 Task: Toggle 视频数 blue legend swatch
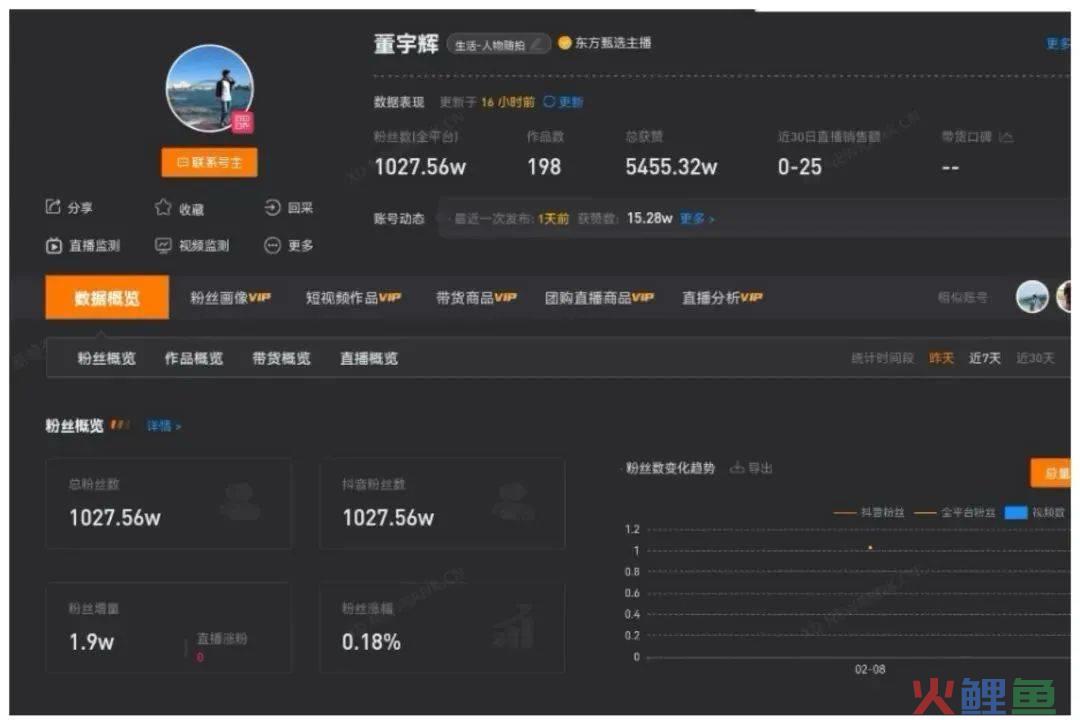1016,513
